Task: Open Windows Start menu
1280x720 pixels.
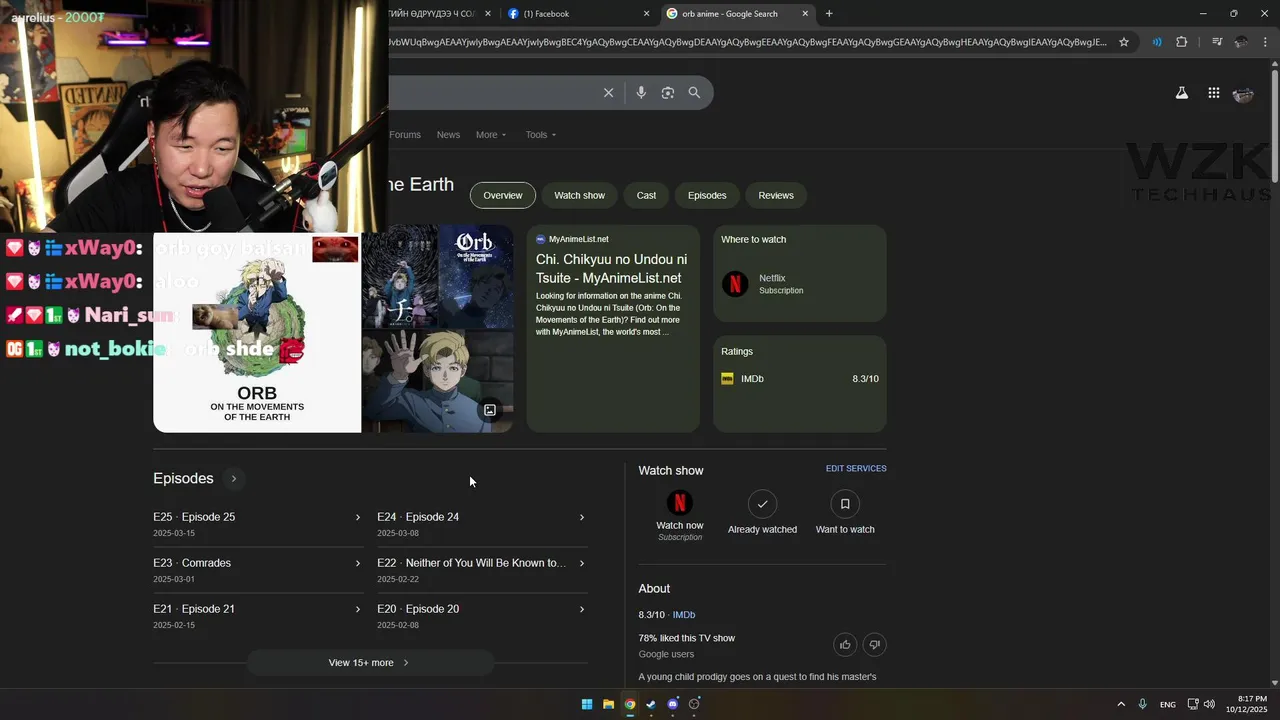Action: pyautogui.click(x=587, y=704)
